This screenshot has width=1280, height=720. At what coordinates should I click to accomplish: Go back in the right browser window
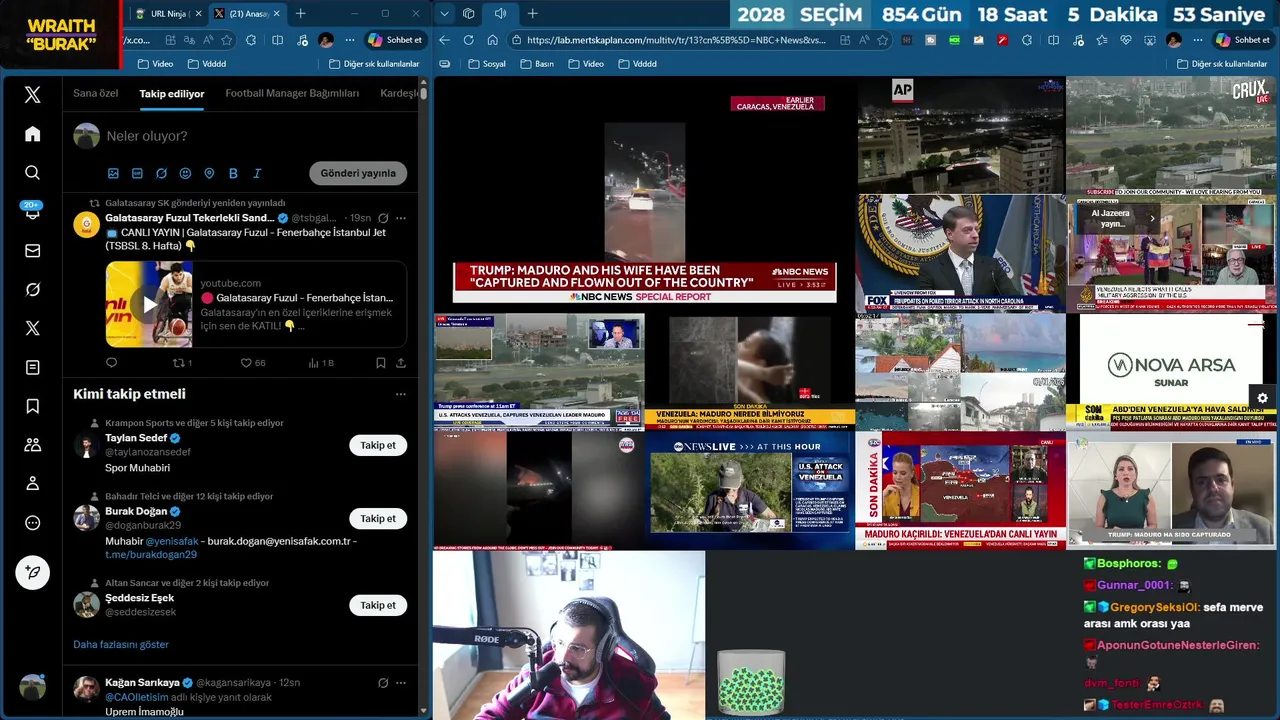click(444, 40)
